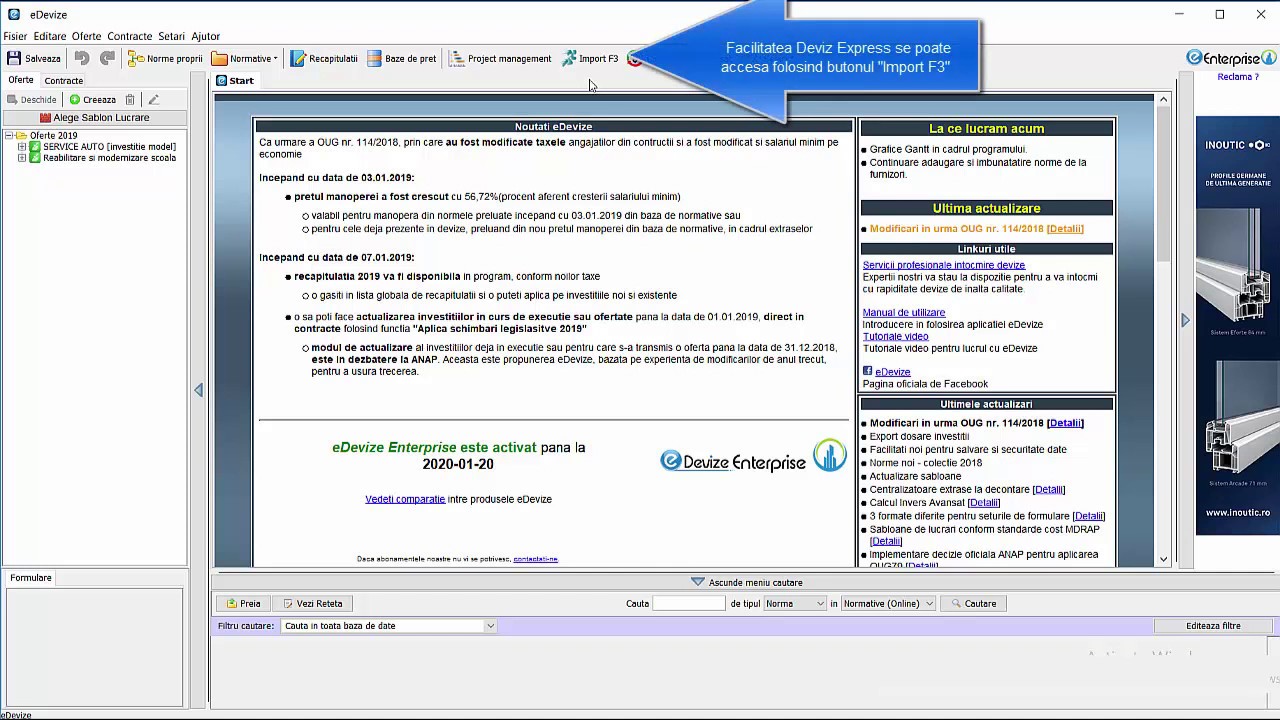Click the Ascunde meniu cautare arrow
The height and width of the screenshot is (720, 1280).
click(698, 582)
